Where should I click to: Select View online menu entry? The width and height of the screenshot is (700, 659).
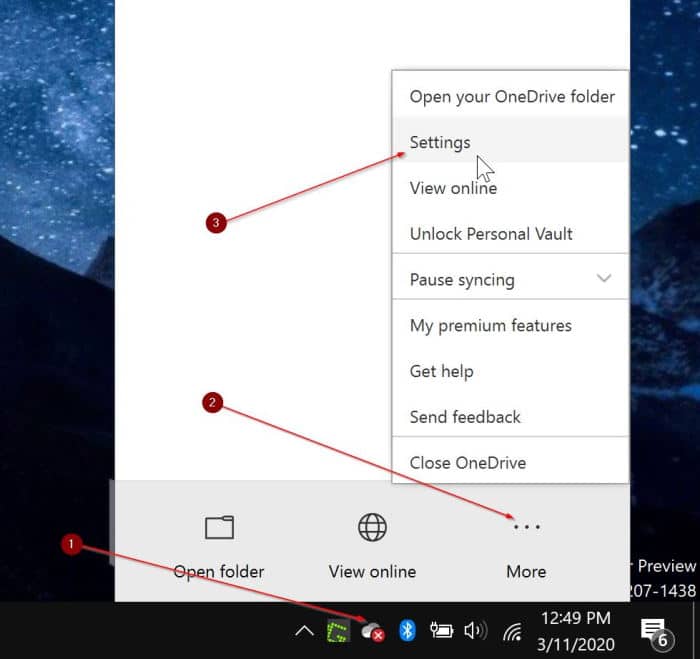[x=511, y=188]
